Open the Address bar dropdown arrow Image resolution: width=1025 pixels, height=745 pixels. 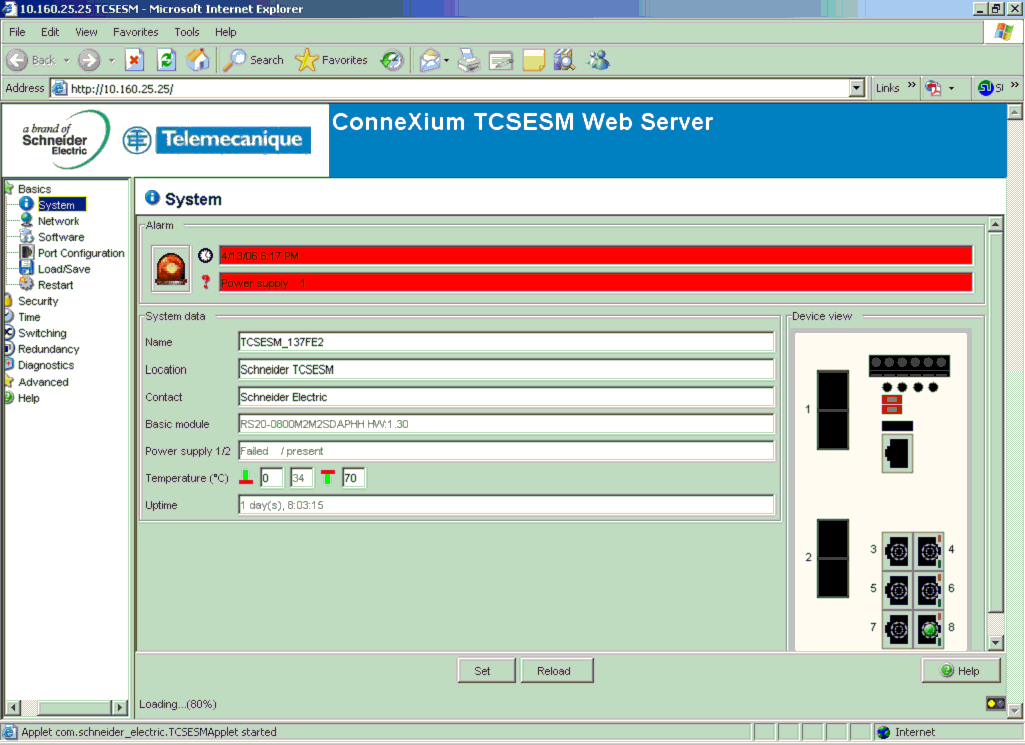(856, 88)
